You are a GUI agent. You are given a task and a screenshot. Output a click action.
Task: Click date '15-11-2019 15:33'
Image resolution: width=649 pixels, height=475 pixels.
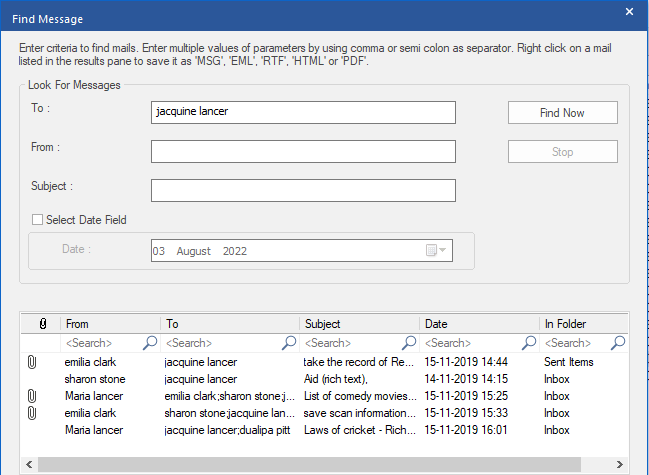point(466,413)
